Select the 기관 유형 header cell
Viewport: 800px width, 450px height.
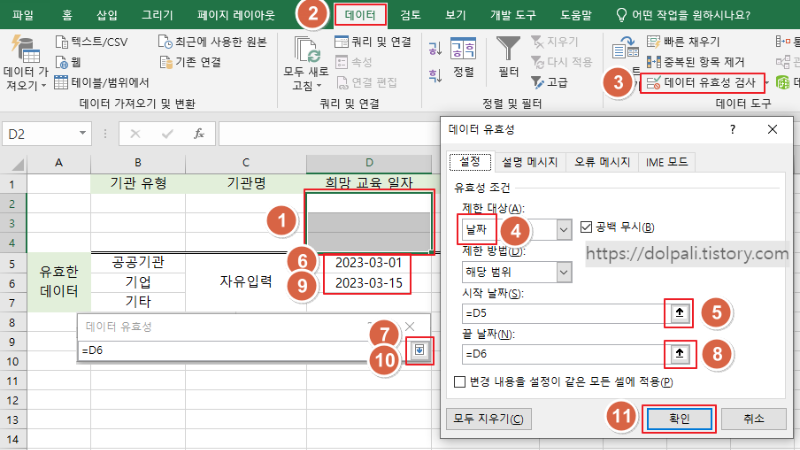(138, 183)
